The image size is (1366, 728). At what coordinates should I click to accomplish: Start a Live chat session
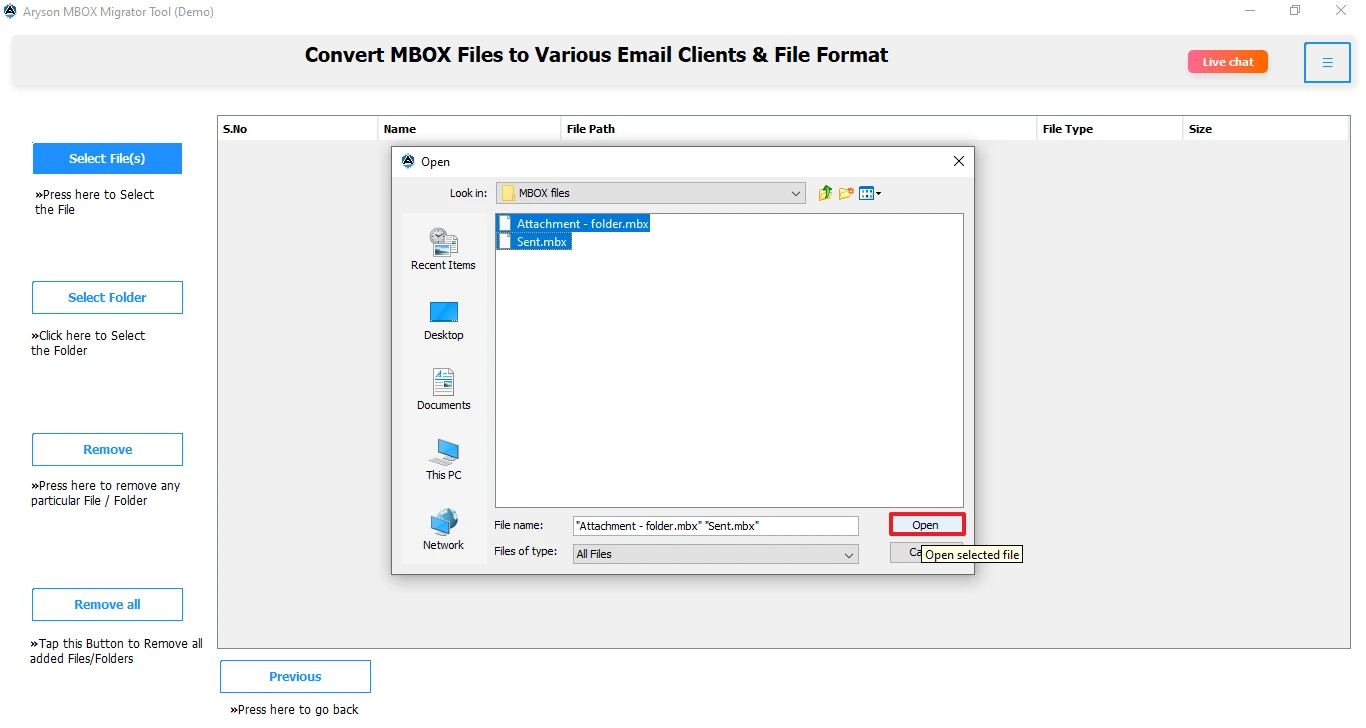point(1228,62)
